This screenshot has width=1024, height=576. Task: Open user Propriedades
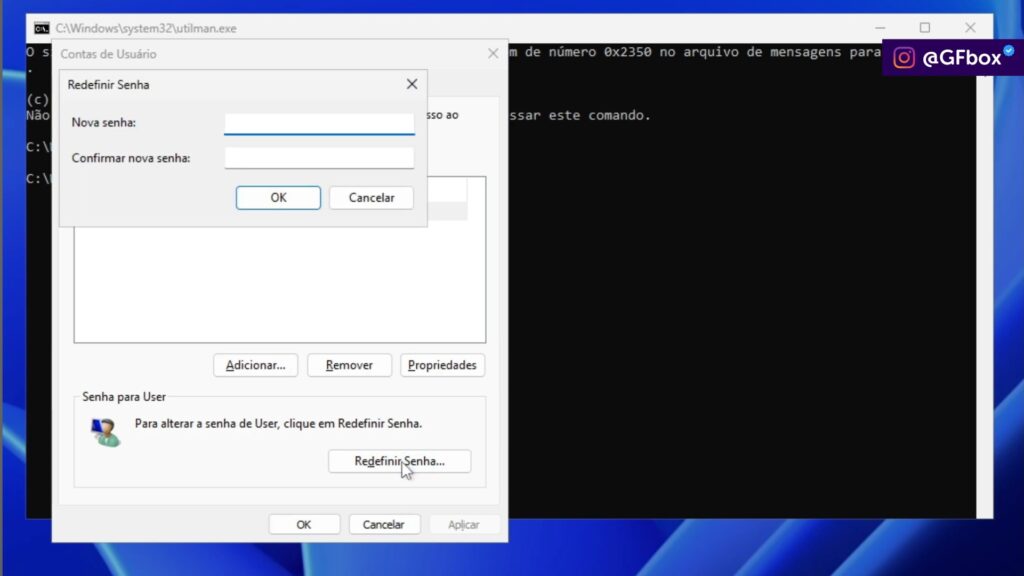[442, 365]
